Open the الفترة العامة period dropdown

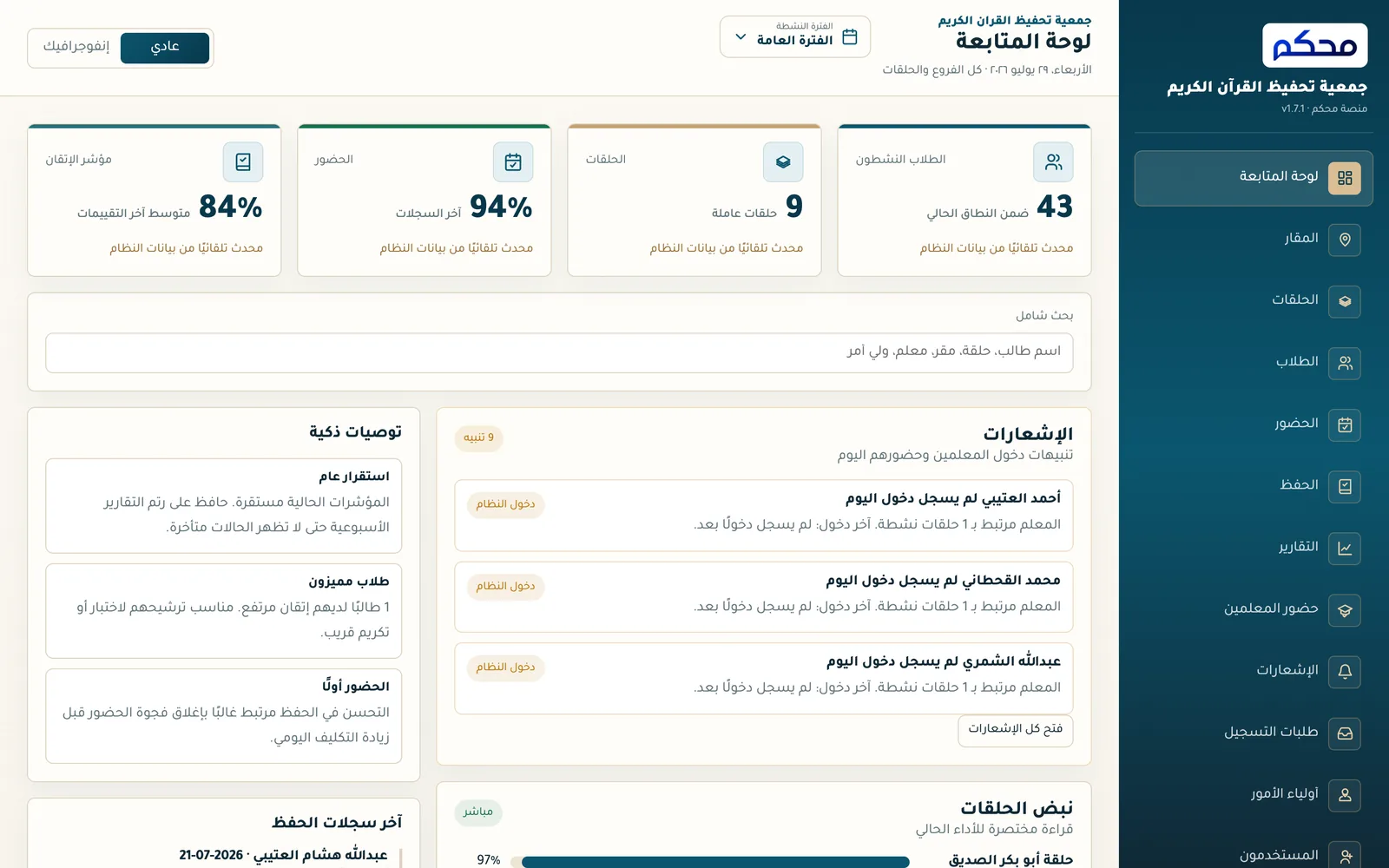click(794, 36)
